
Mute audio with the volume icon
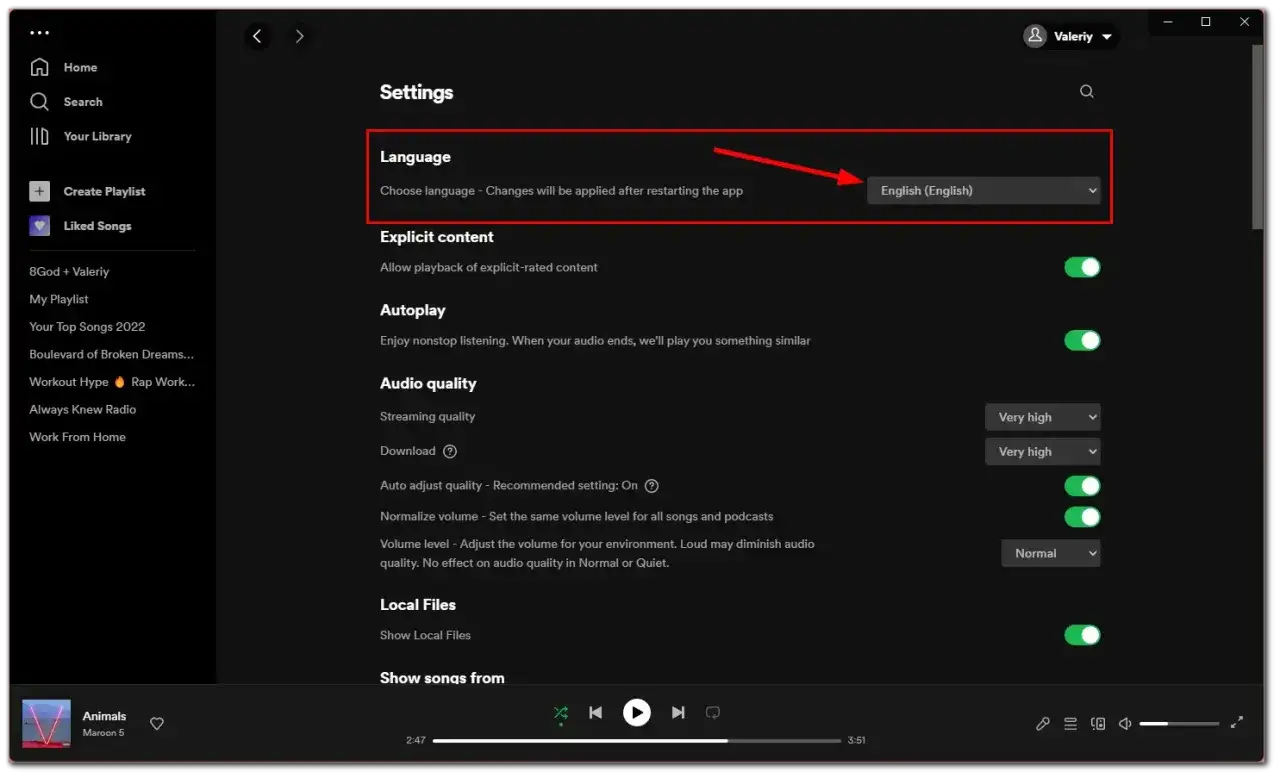pyautogui.click(x=1125, y=723)
